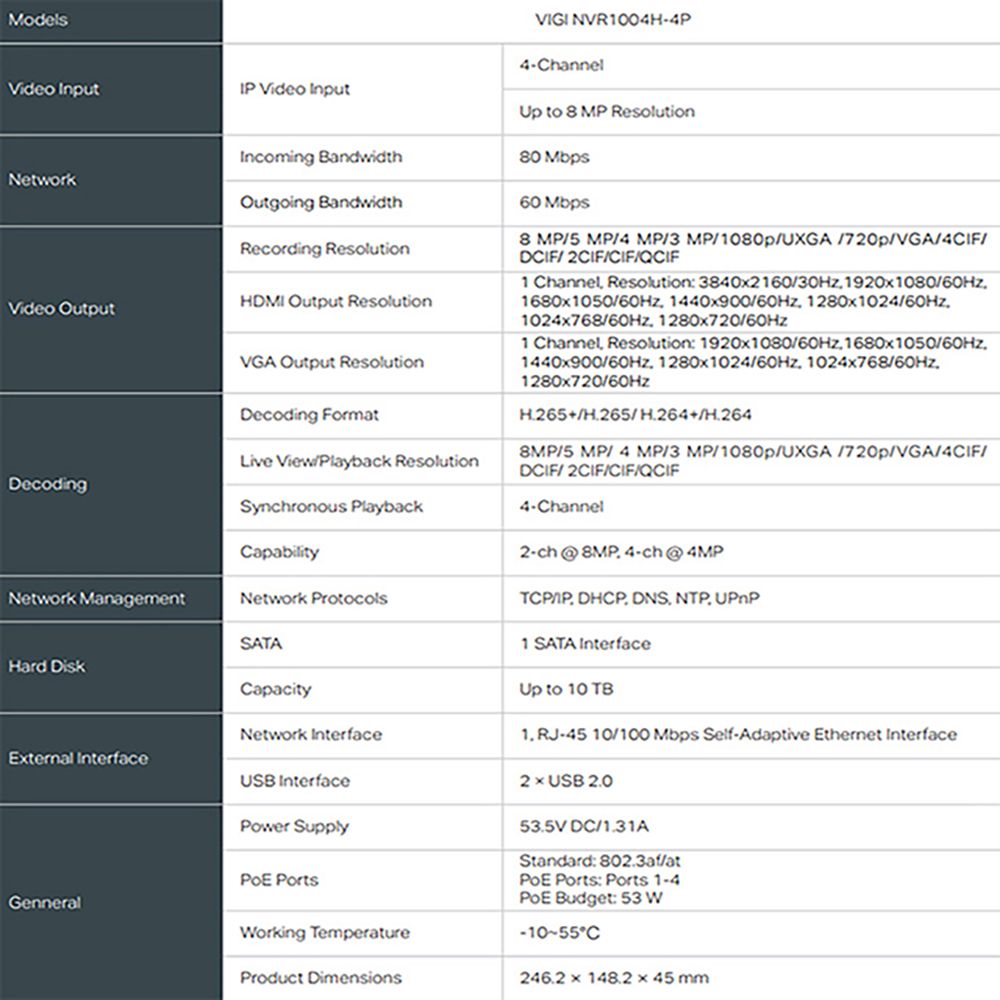Select the Recording Resolution row label

click(x=324, y=249)
